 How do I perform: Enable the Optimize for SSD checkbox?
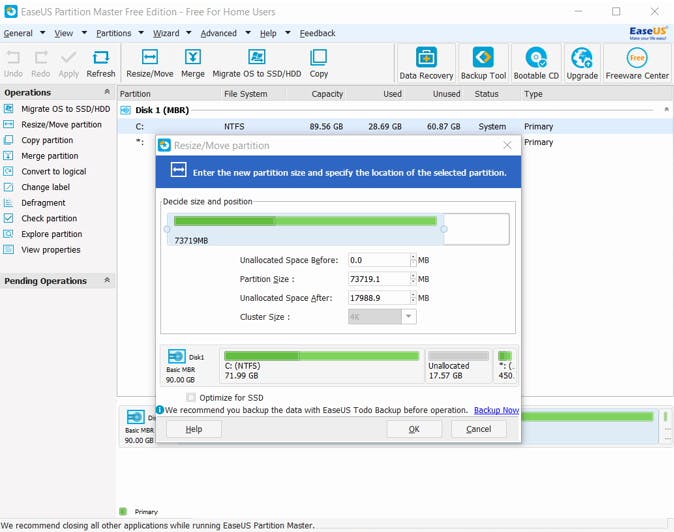click(x=191, y=397)
